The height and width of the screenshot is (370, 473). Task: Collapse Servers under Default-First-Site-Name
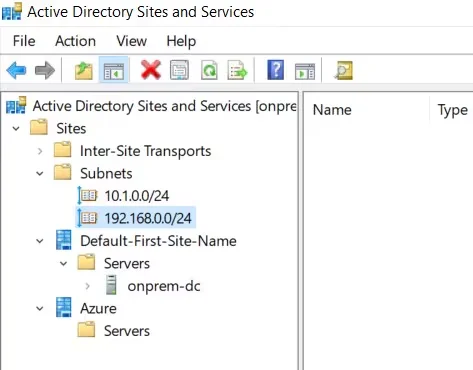[63, 264]
